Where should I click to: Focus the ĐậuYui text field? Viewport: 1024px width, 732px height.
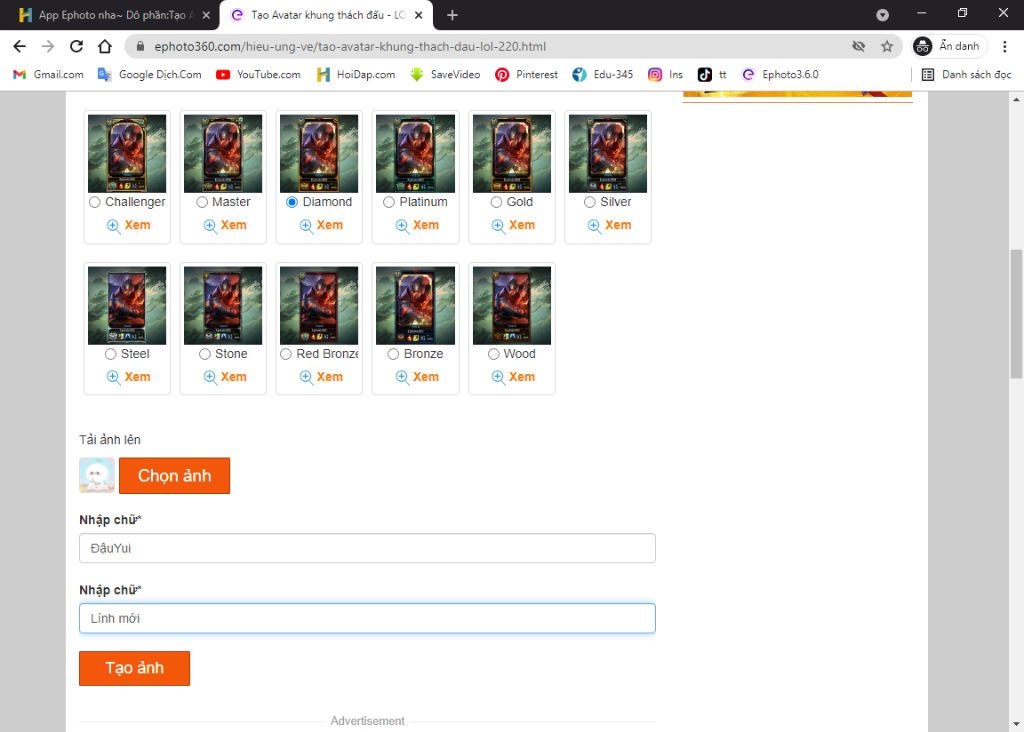(x=367, y=548)
